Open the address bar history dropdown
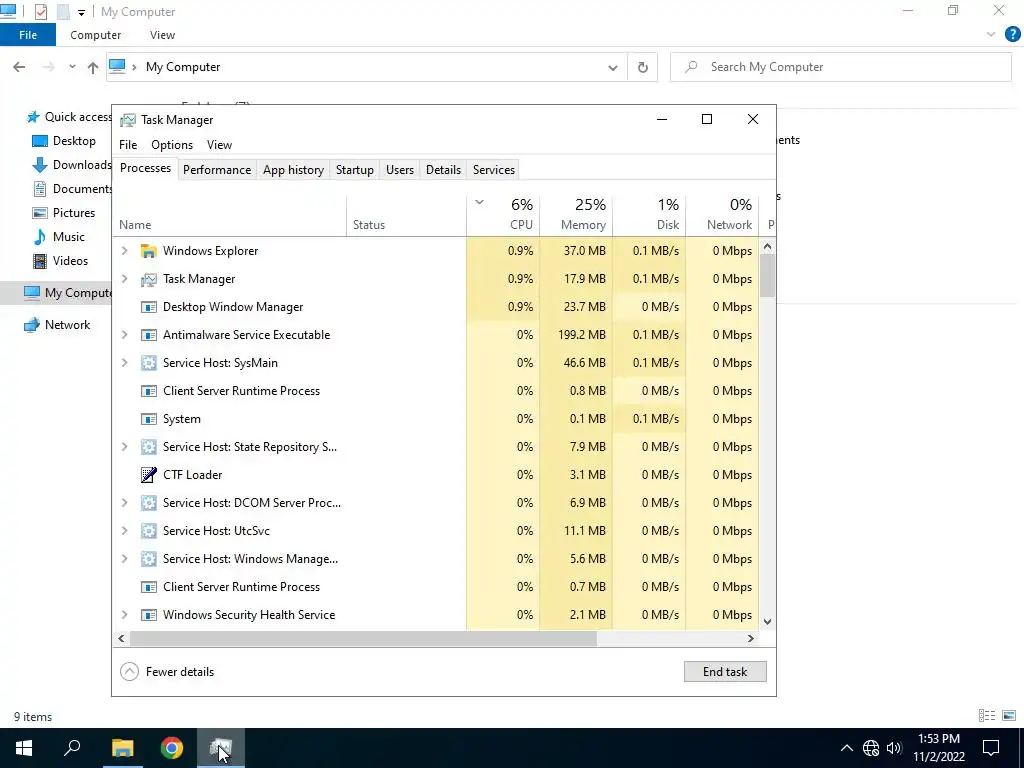 coord(613,67)
